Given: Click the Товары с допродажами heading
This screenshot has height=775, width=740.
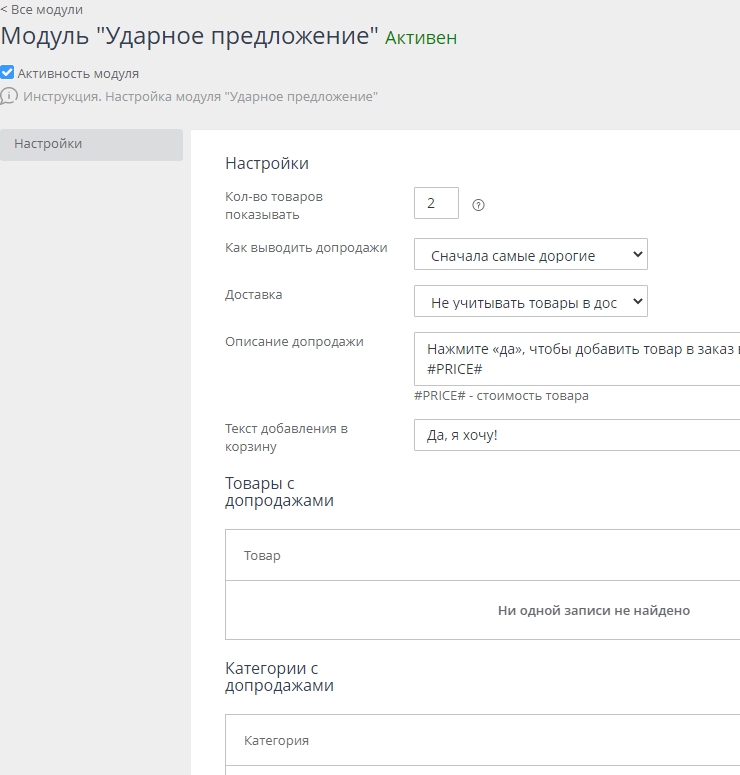Looking at the screenshot, I should pyautogui.click(x=279, y=492).
